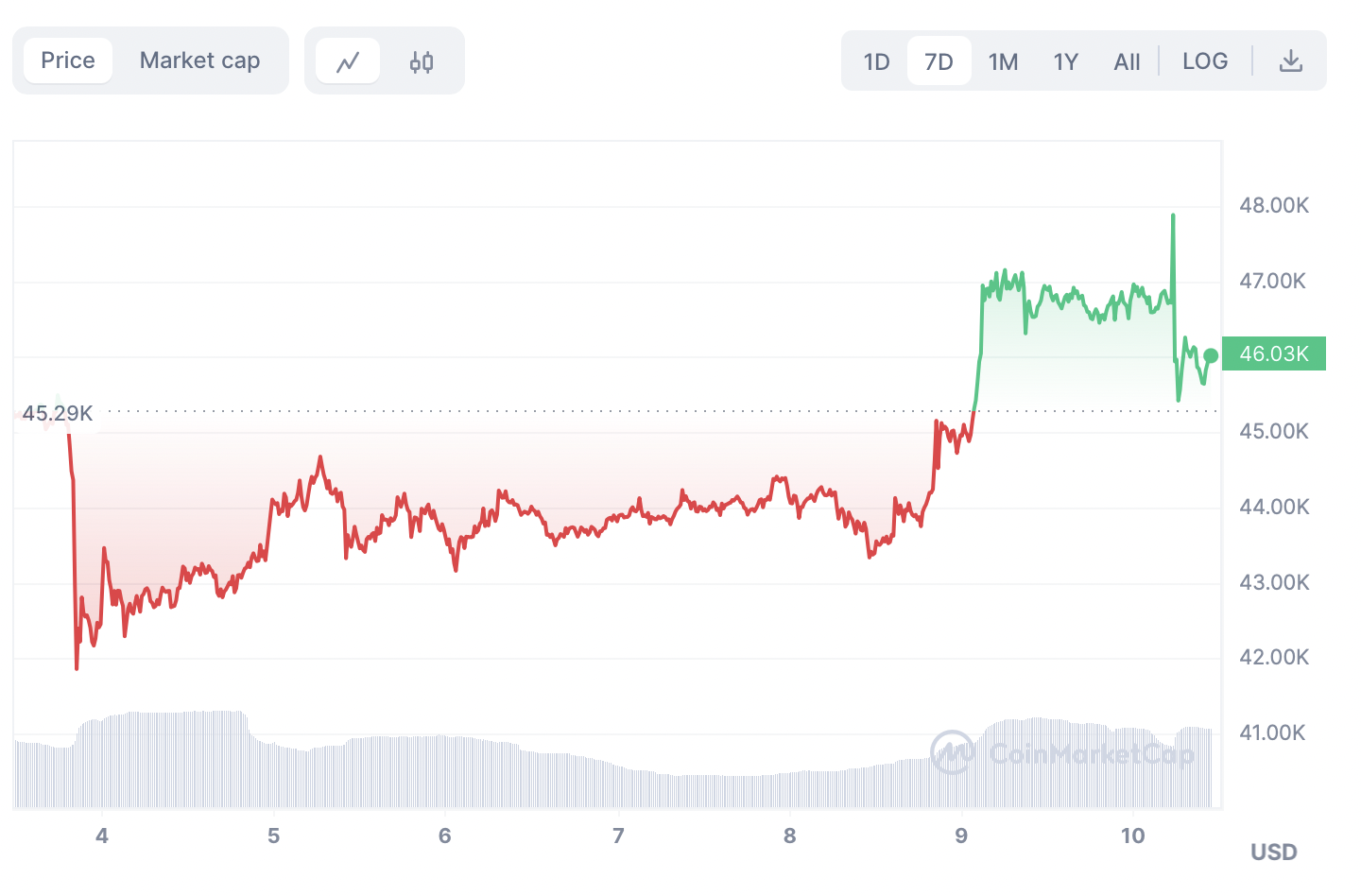The width and height of the screenshot is (1361, 896).
Task: Click the 48.00K y-axis label
Action: 1274,205
